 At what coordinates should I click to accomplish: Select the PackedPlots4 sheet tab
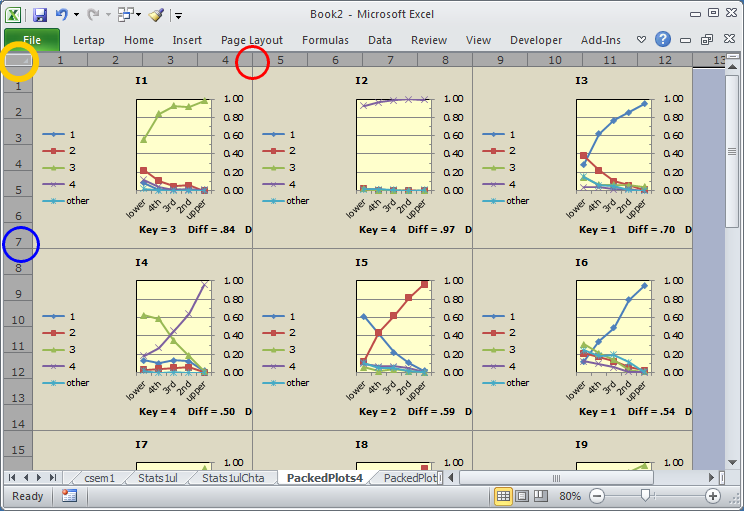tap(325, 478)
